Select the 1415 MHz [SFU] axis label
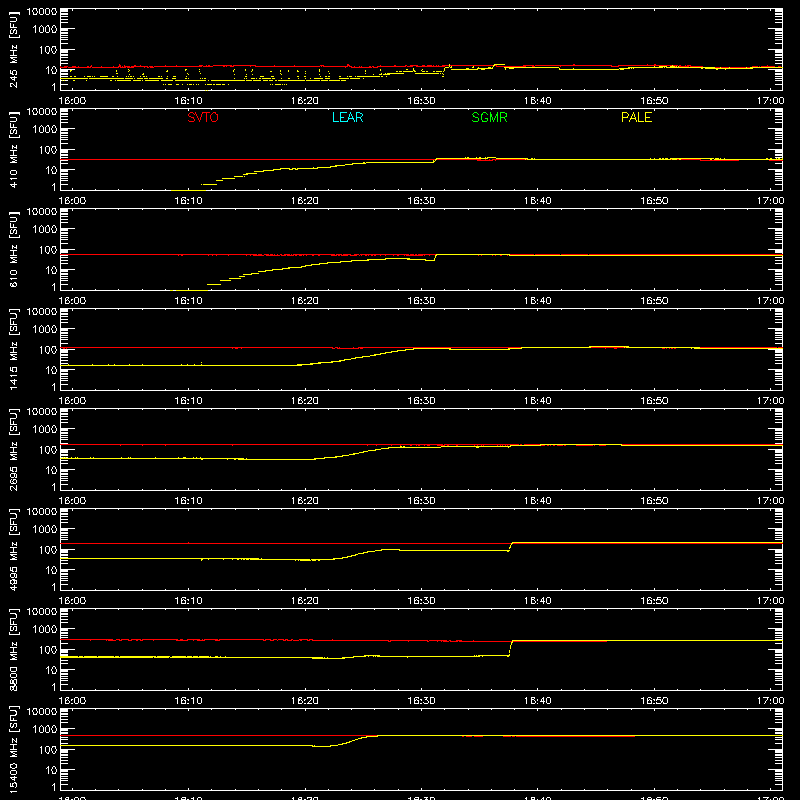The height and width of the screenshot is (800, 800). pyautogui.click(x=14, y=349)
